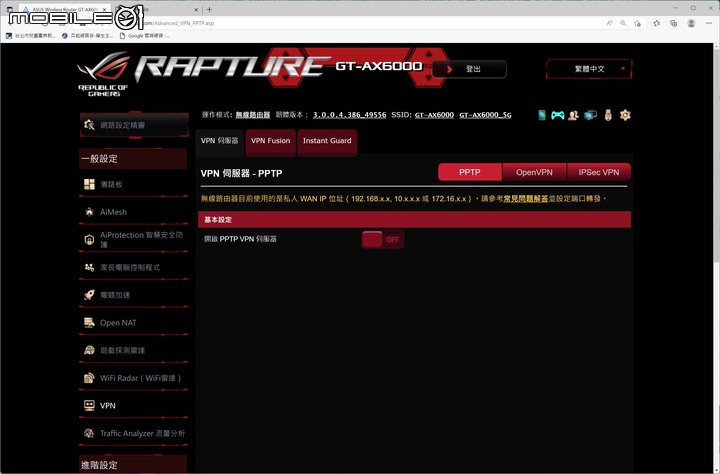This screenshot has width=720, height=474.
Task: Switch to the VPN 伺服器 tab
Action: (x=219, y=141)
